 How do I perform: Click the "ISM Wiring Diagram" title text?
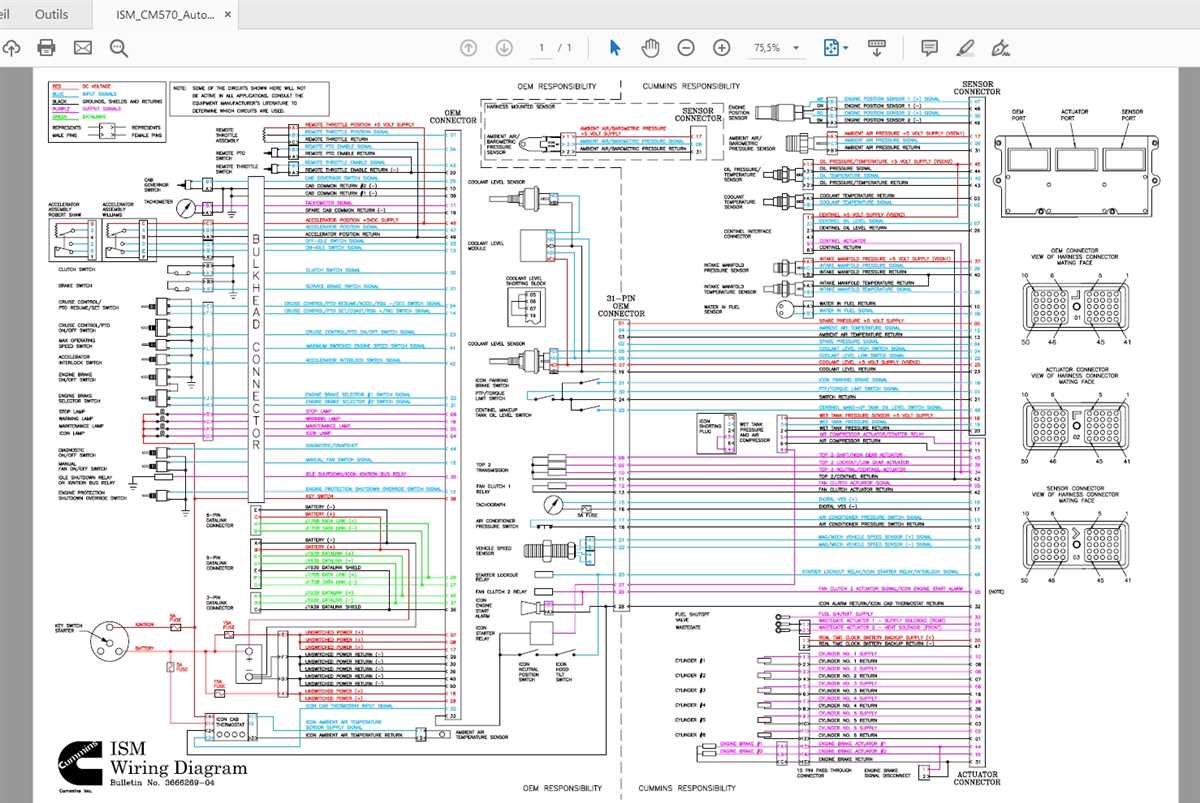(x=178, y=759)
